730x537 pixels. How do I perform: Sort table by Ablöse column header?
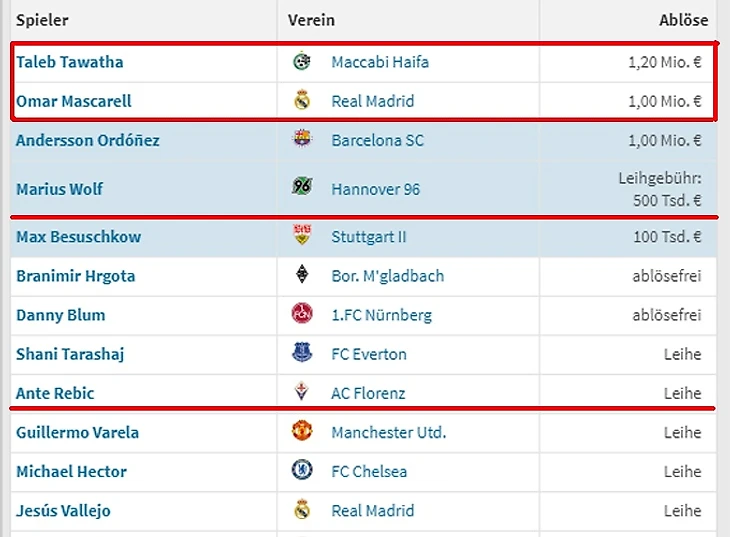point(683,20)
